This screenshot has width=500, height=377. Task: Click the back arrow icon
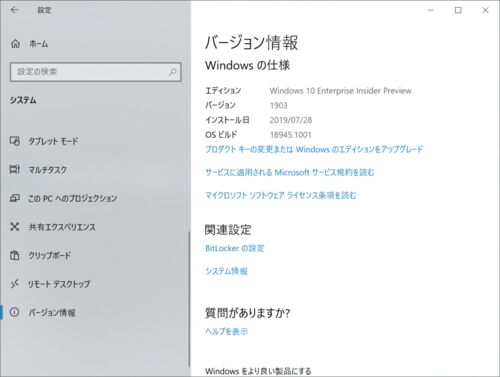pos(14,10)
